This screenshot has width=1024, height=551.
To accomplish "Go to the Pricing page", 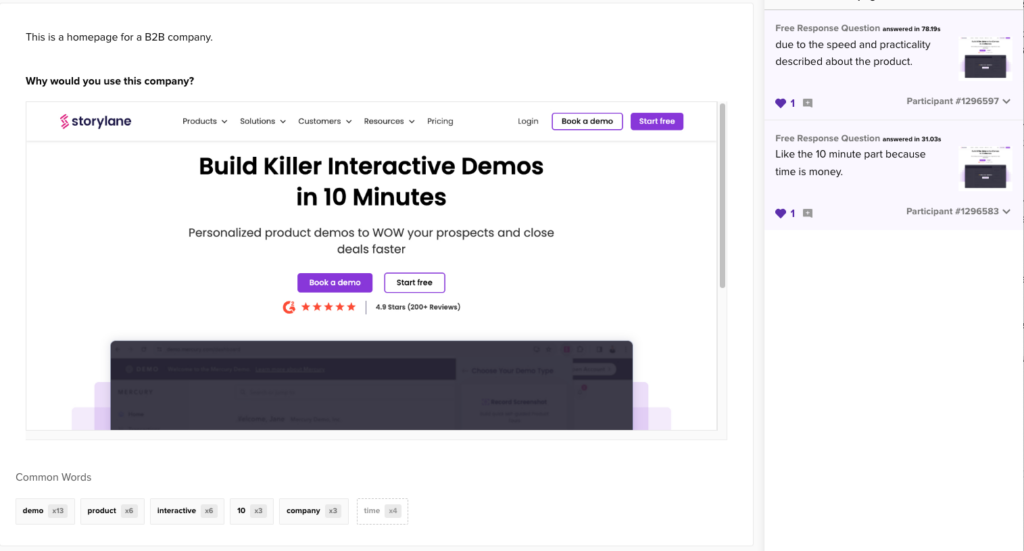I will pos(440,121).
